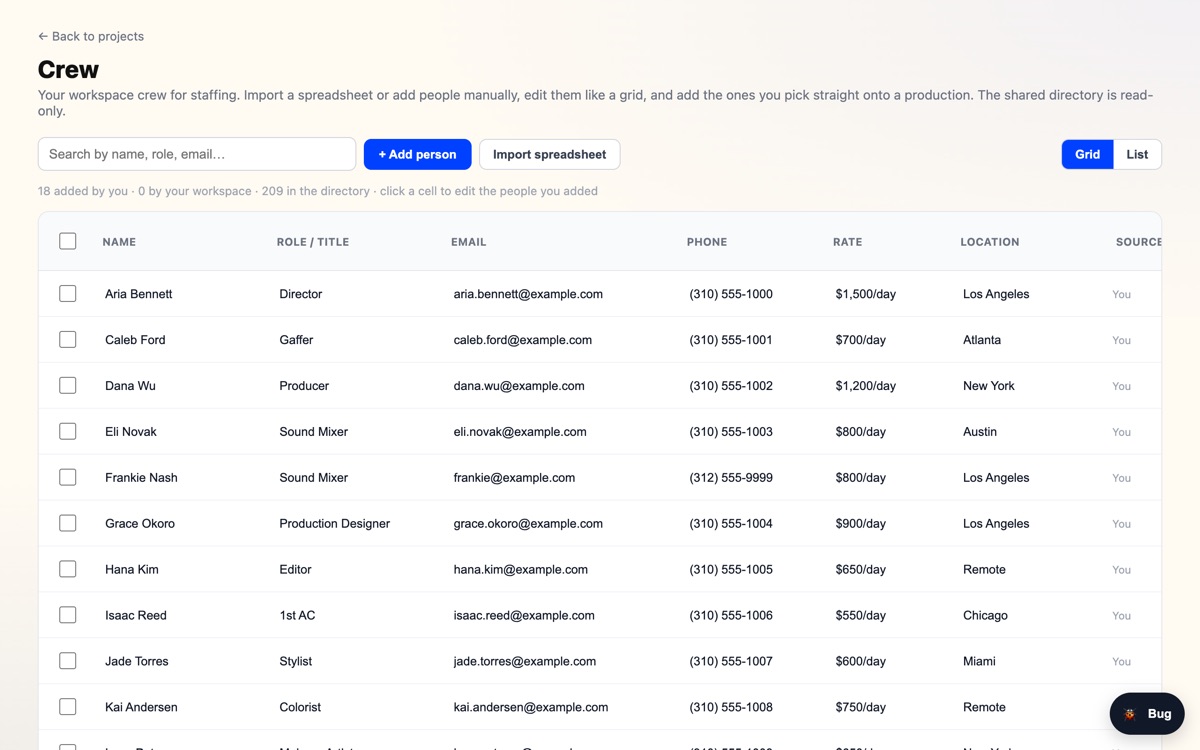Check Eli Novak's row checkbox
Image resolution: width=1200 pixels, height=750 pixels.
[x=68, y=432]
